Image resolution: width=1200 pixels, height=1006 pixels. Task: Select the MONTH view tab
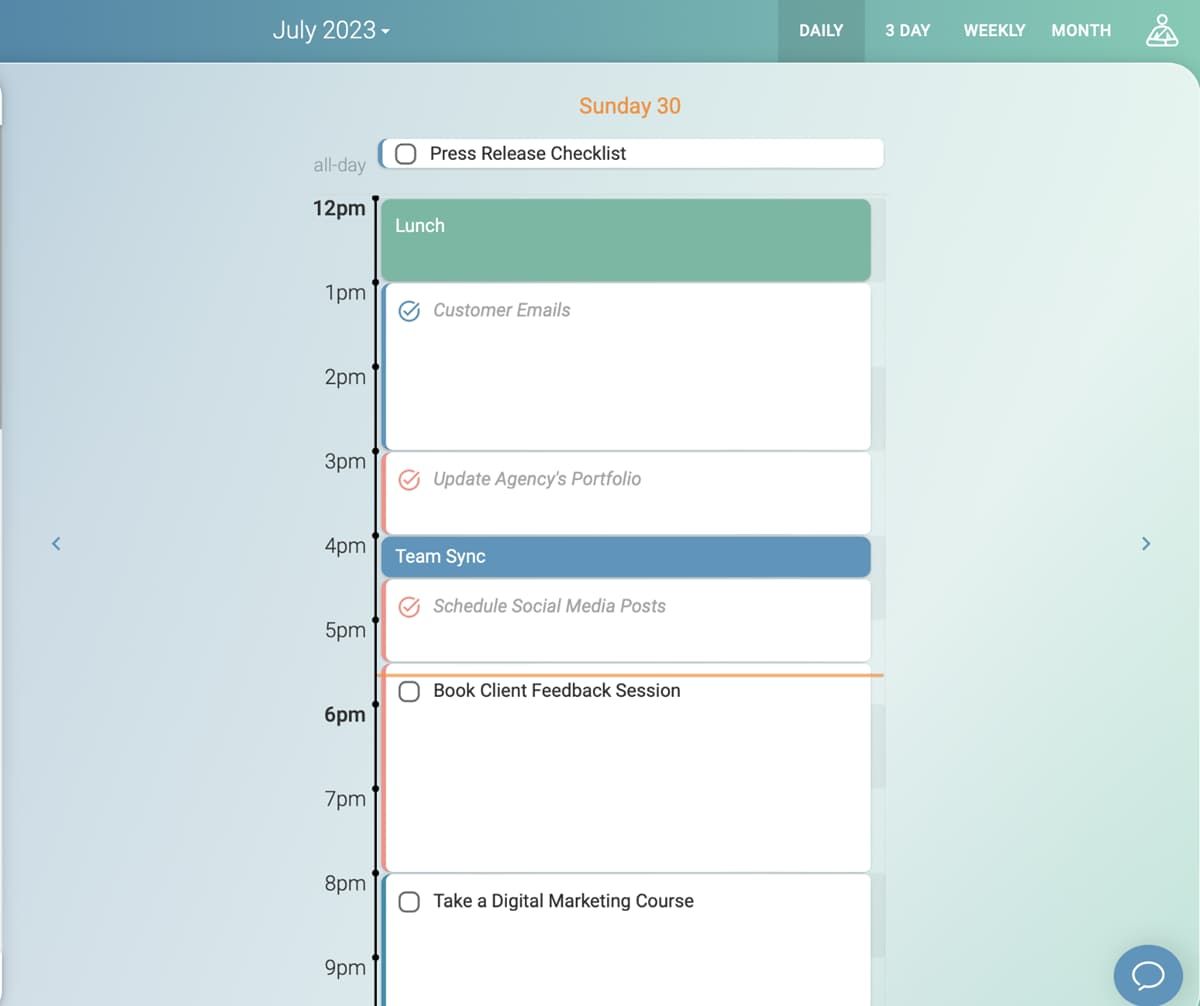tap(1080, 31)
